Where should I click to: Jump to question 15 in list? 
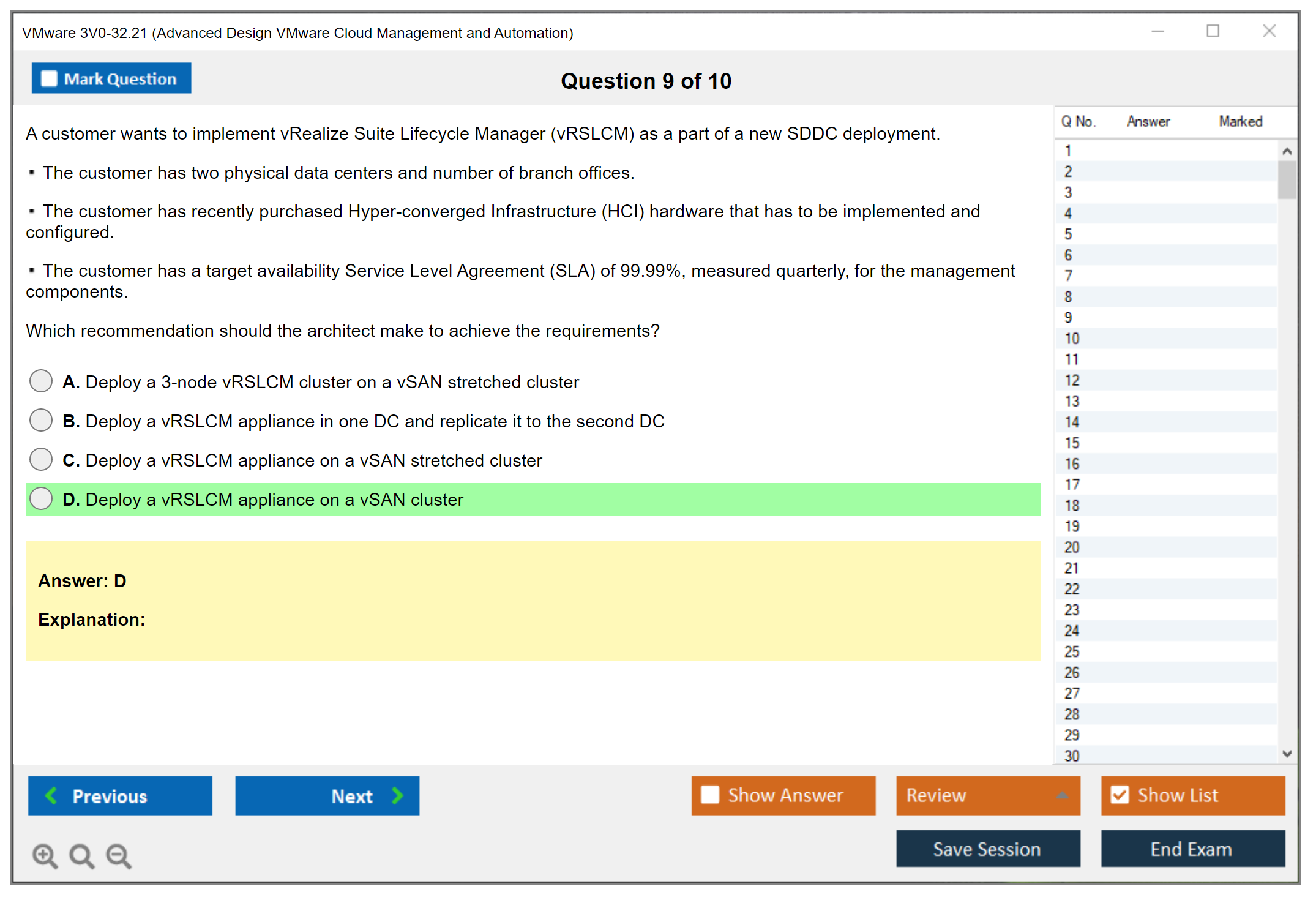coord(1072,443)
